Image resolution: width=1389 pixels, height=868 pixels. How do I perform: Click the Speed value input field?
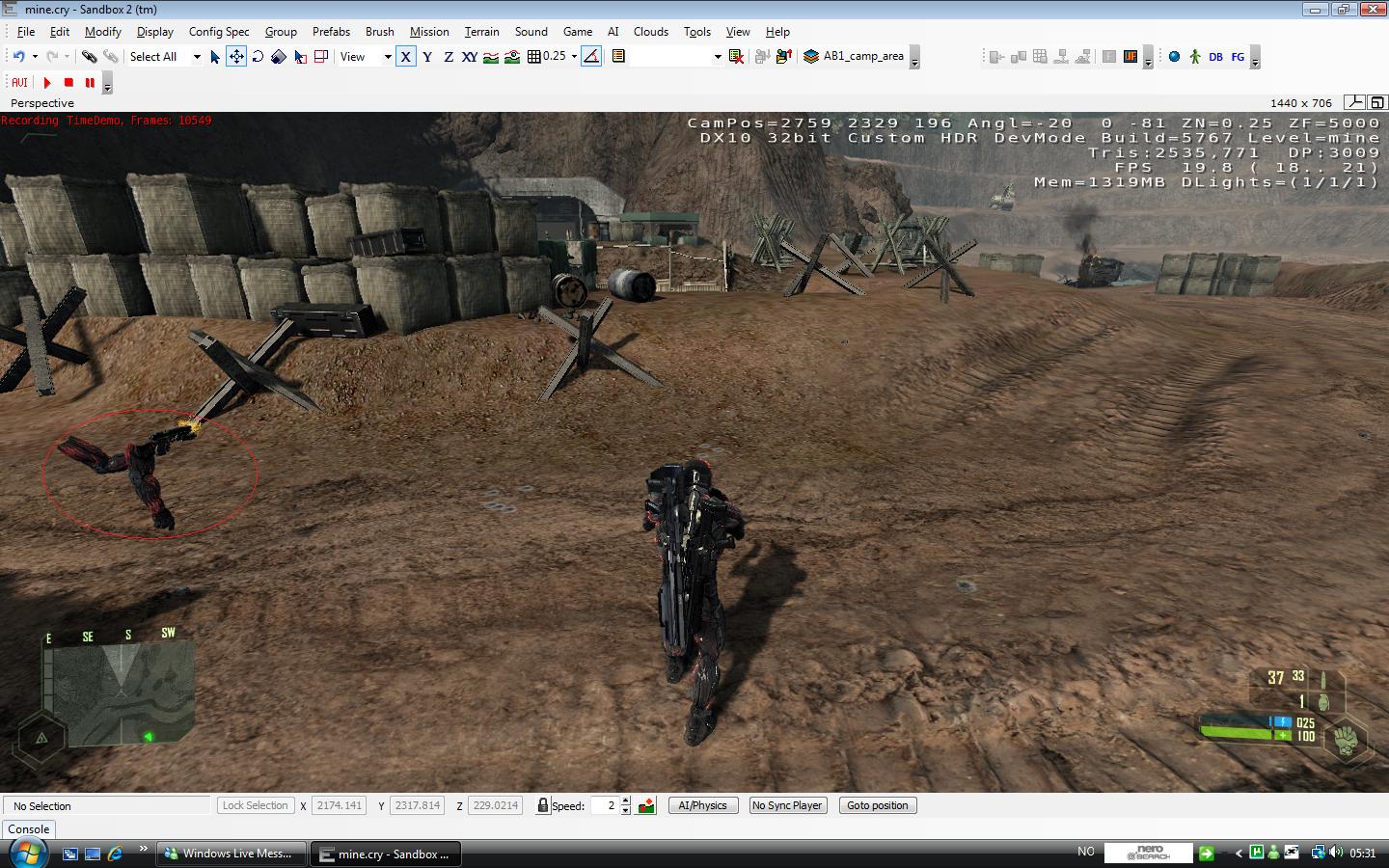click(x=605, y=805)
